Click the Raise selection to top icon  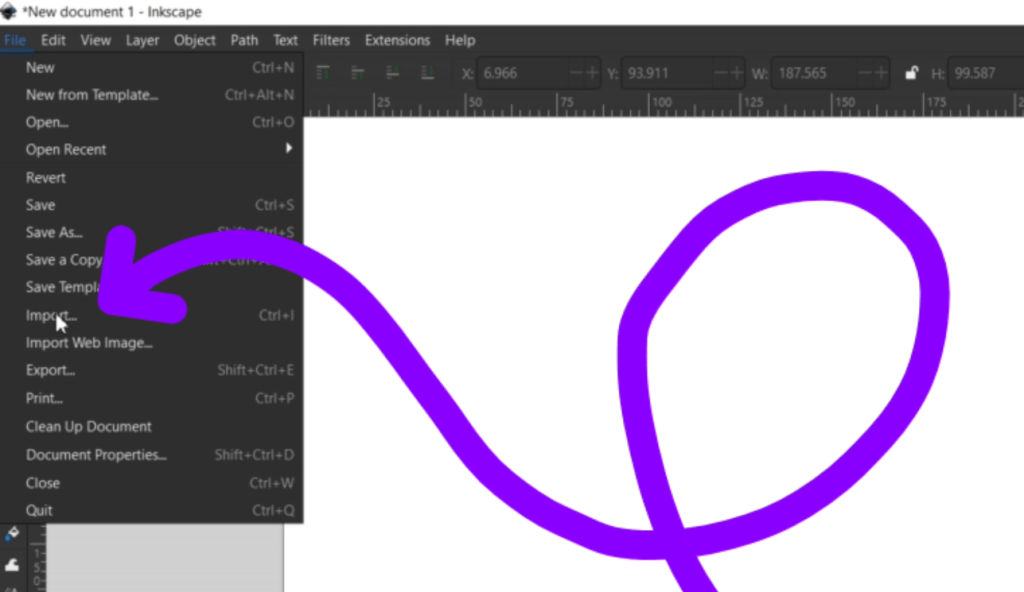coord(324,72)
